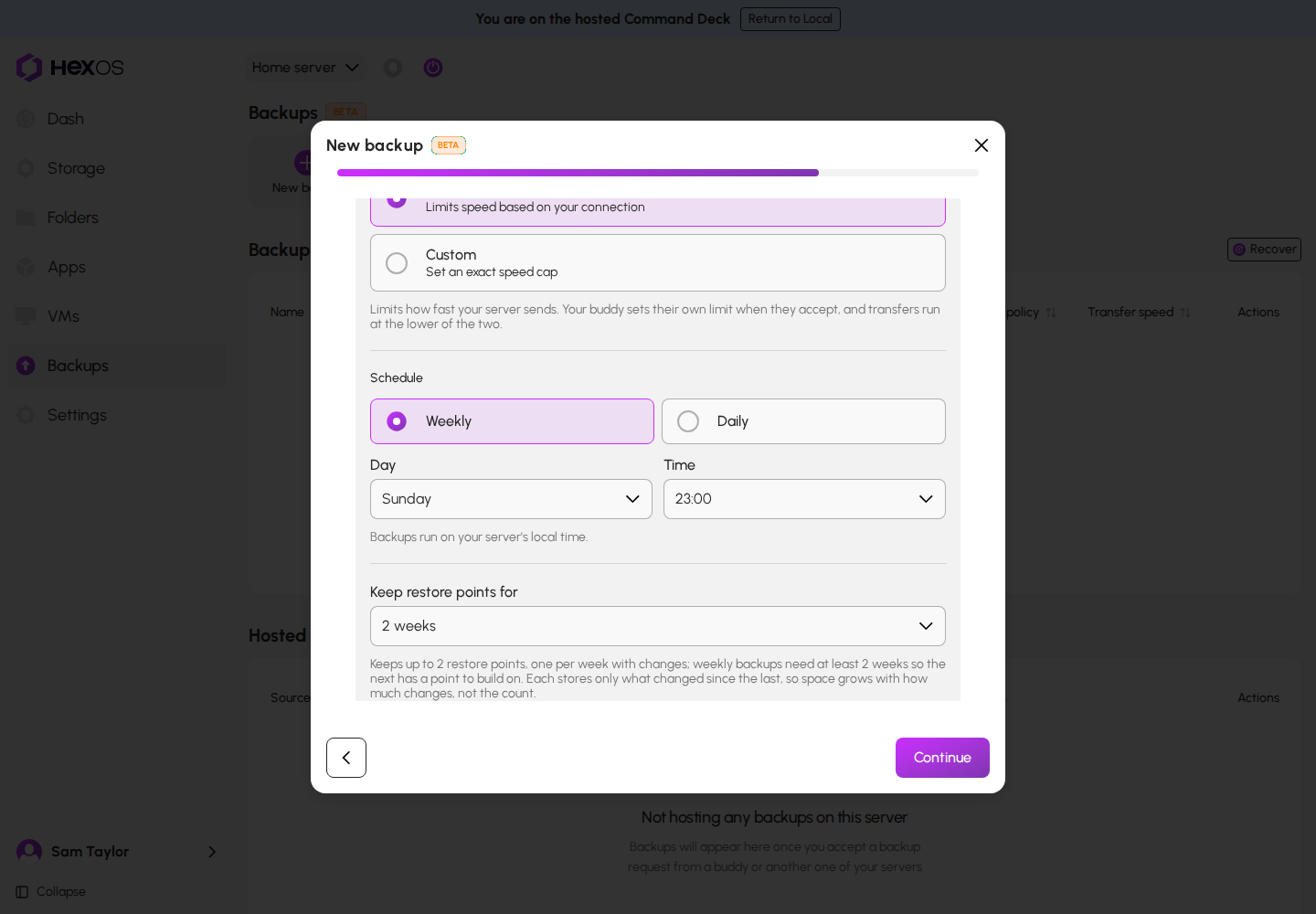Click Sam Taylor's avatar icon

(x=29, y=851)
